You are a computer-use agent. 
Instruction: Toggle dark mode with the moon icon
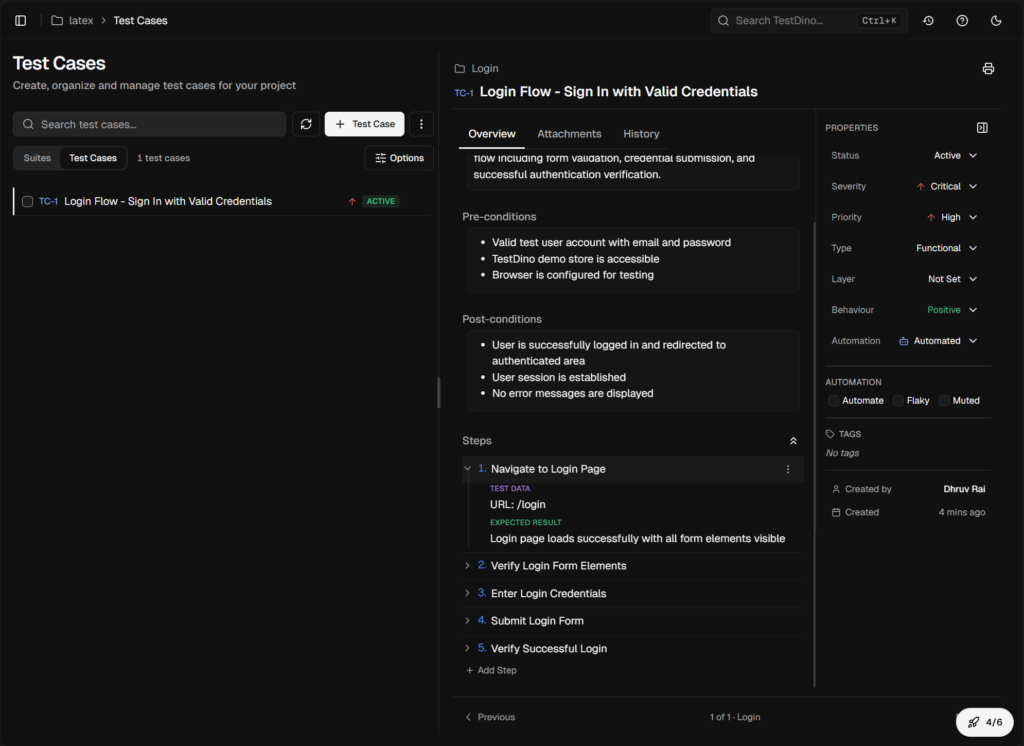pos(995,20)
